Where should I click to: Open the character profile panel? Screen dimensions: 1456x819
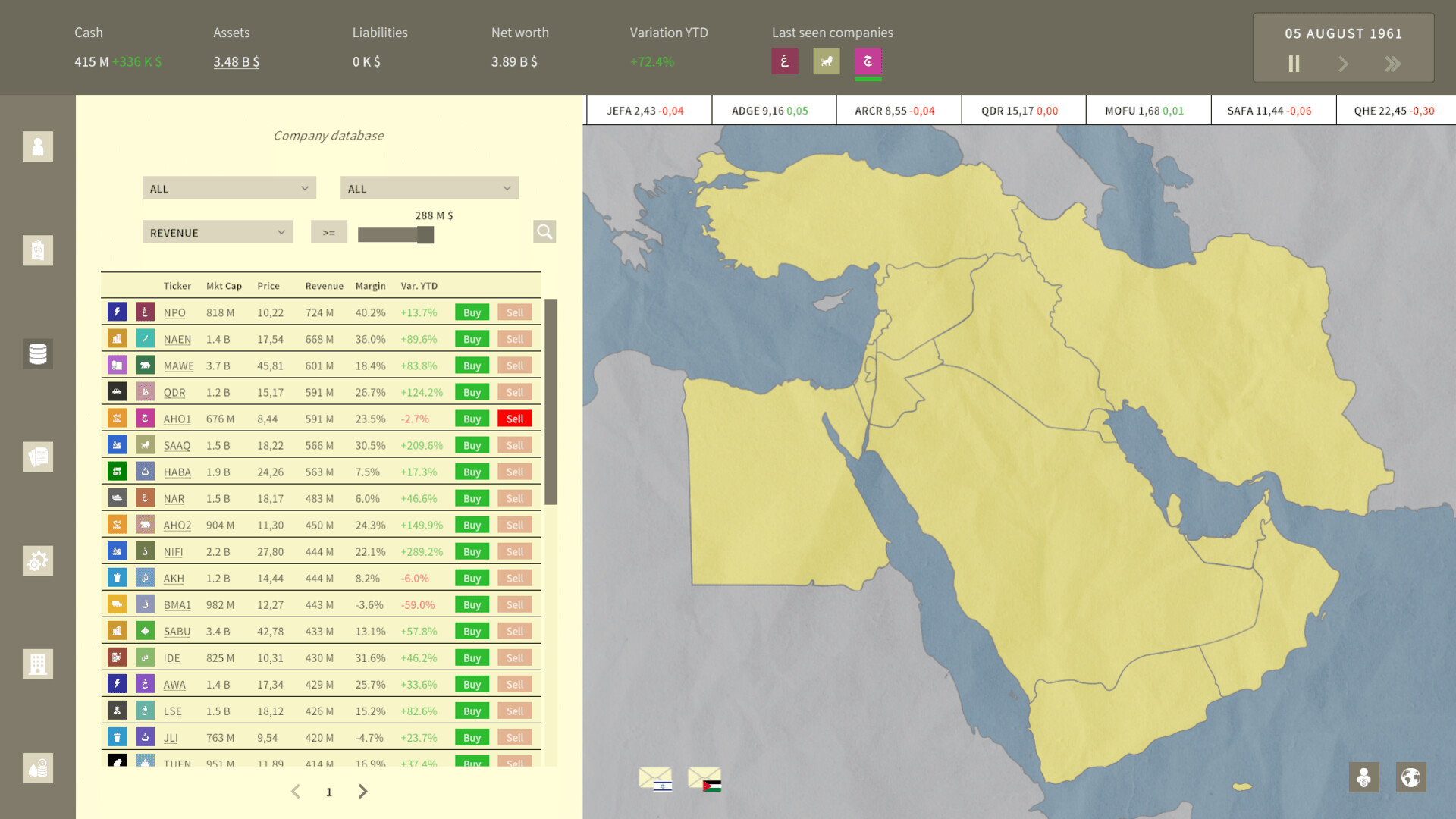37,146
